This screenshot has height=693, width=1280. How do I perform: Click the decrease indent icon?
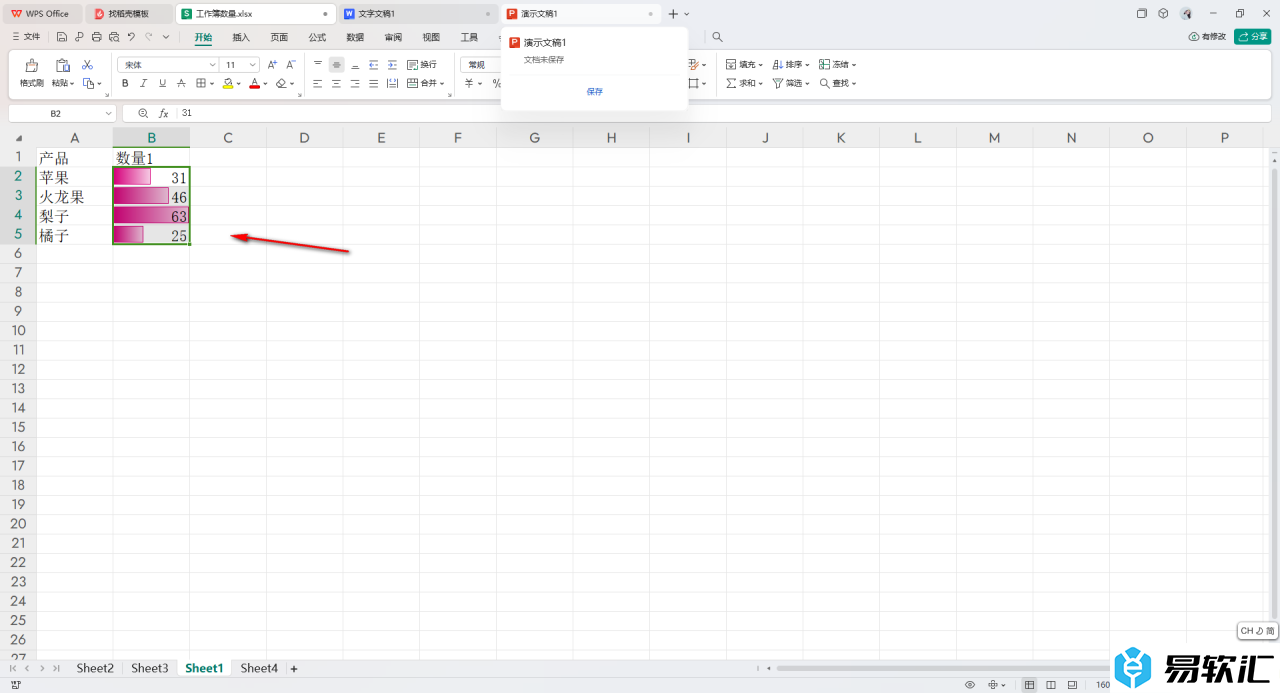(373, 64)
